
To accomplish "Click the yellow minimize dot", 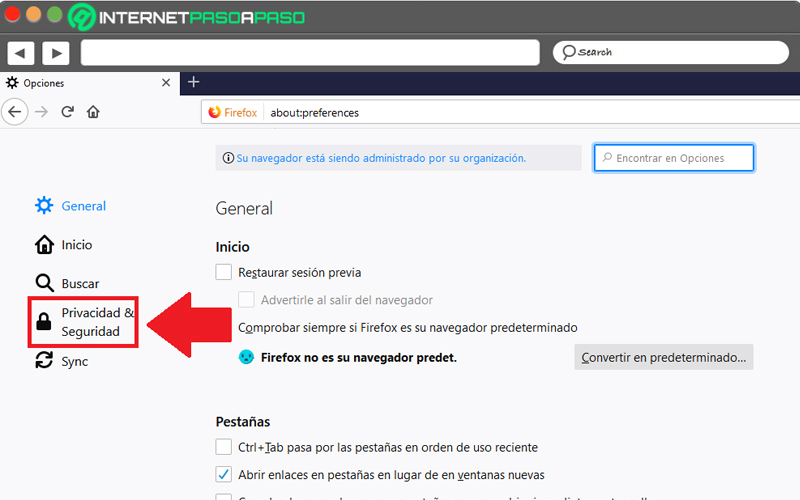I will (33, 14).
